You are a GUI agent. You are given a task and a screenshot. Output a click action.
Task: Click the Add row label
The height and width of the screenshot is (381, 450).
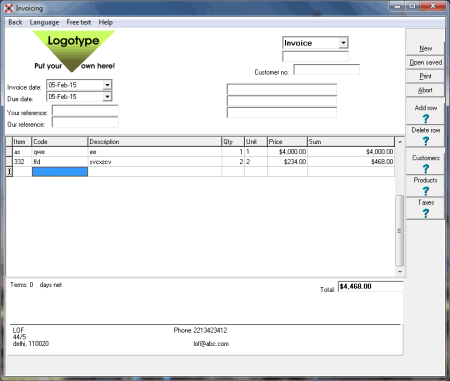426,108
